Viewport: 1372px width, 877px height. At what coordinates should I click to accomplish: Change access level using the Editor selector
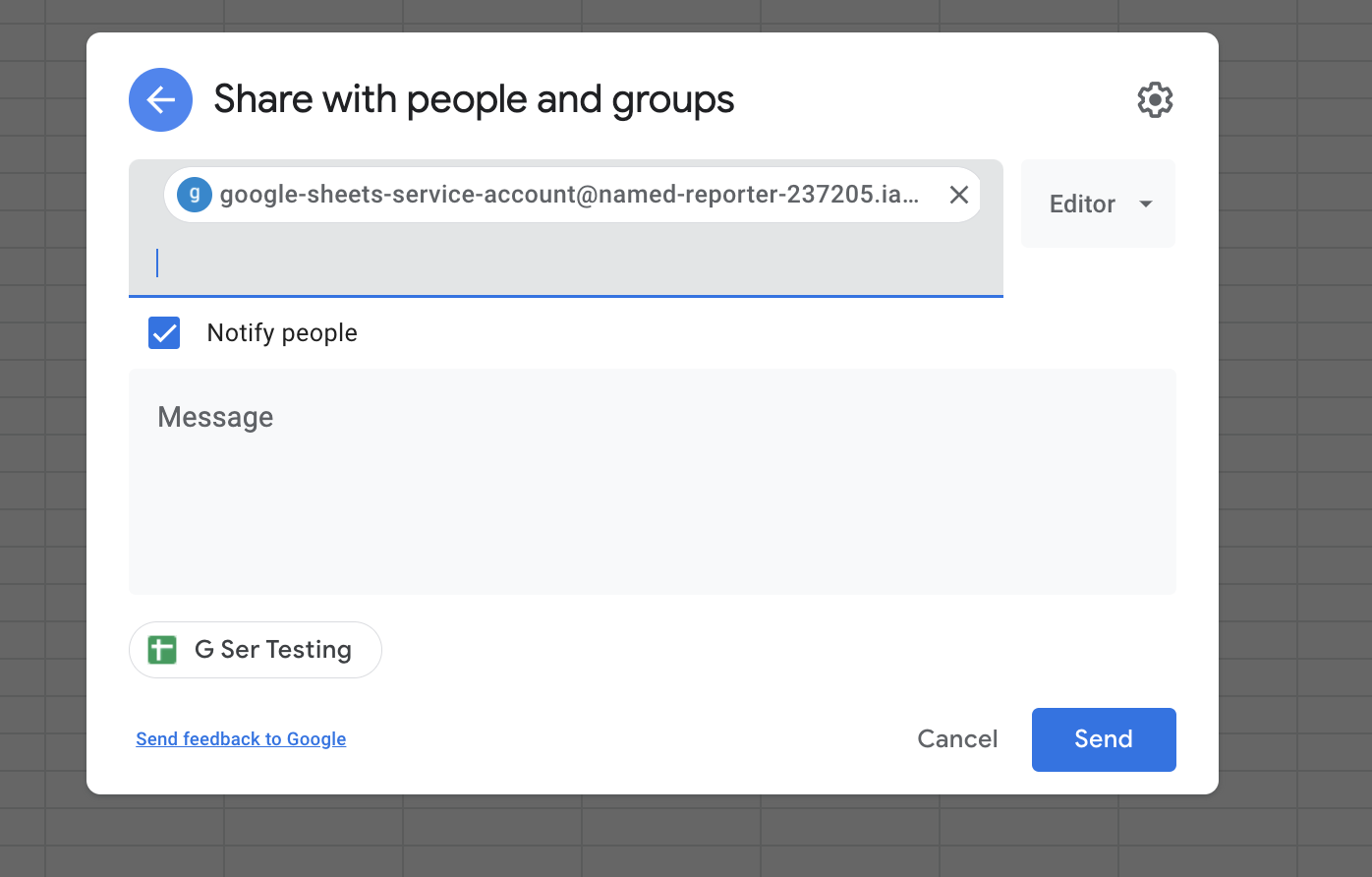click(1097, 204)
